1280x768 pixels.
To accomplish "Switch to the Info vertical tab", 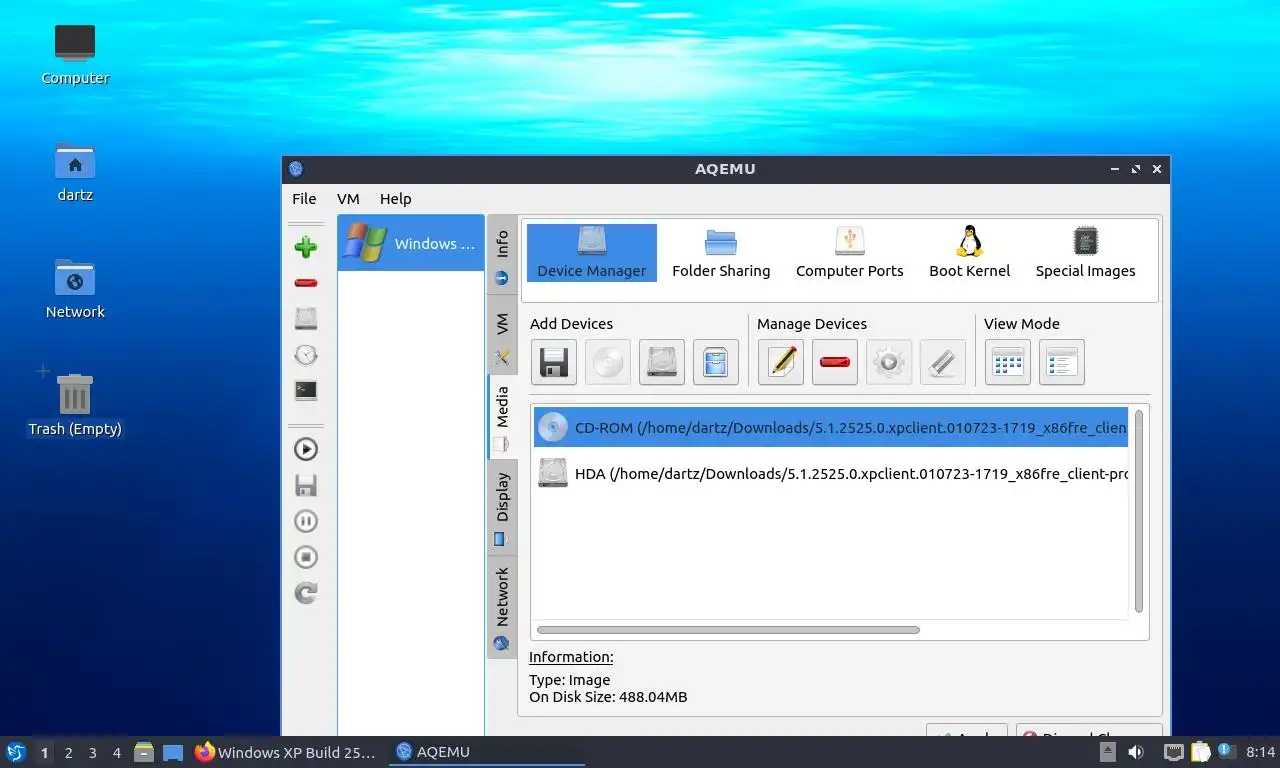I will (x=502, y=255).
